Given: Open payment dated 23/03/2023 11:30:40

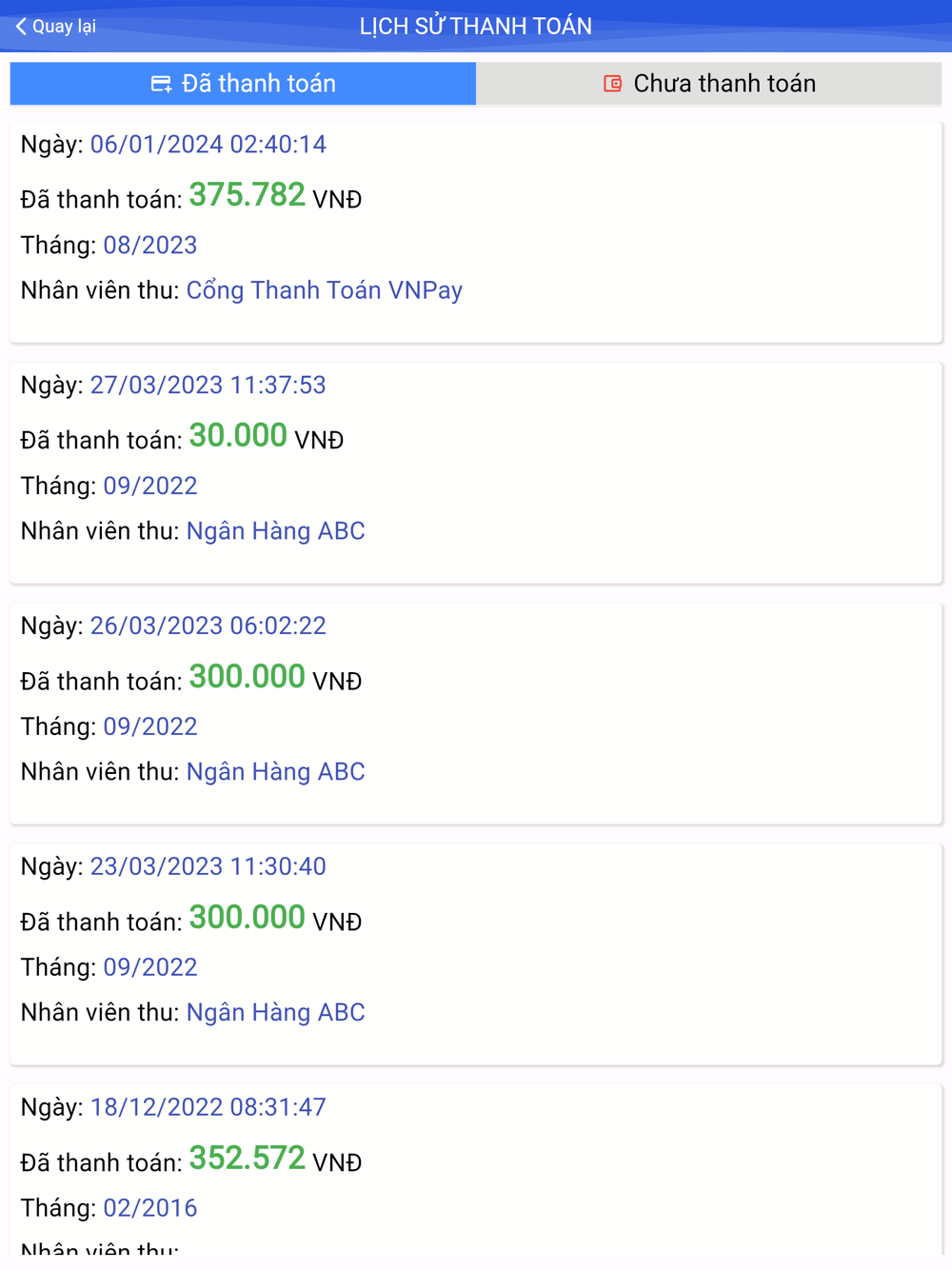Looking at the screenshot, I should (x=208, y=867).
